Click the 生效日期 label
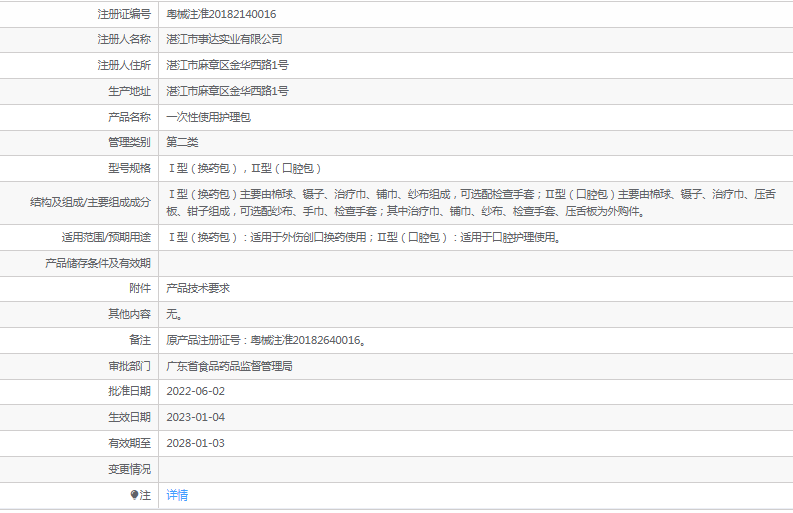Screen dimensions: 793x513 (129, 418)
